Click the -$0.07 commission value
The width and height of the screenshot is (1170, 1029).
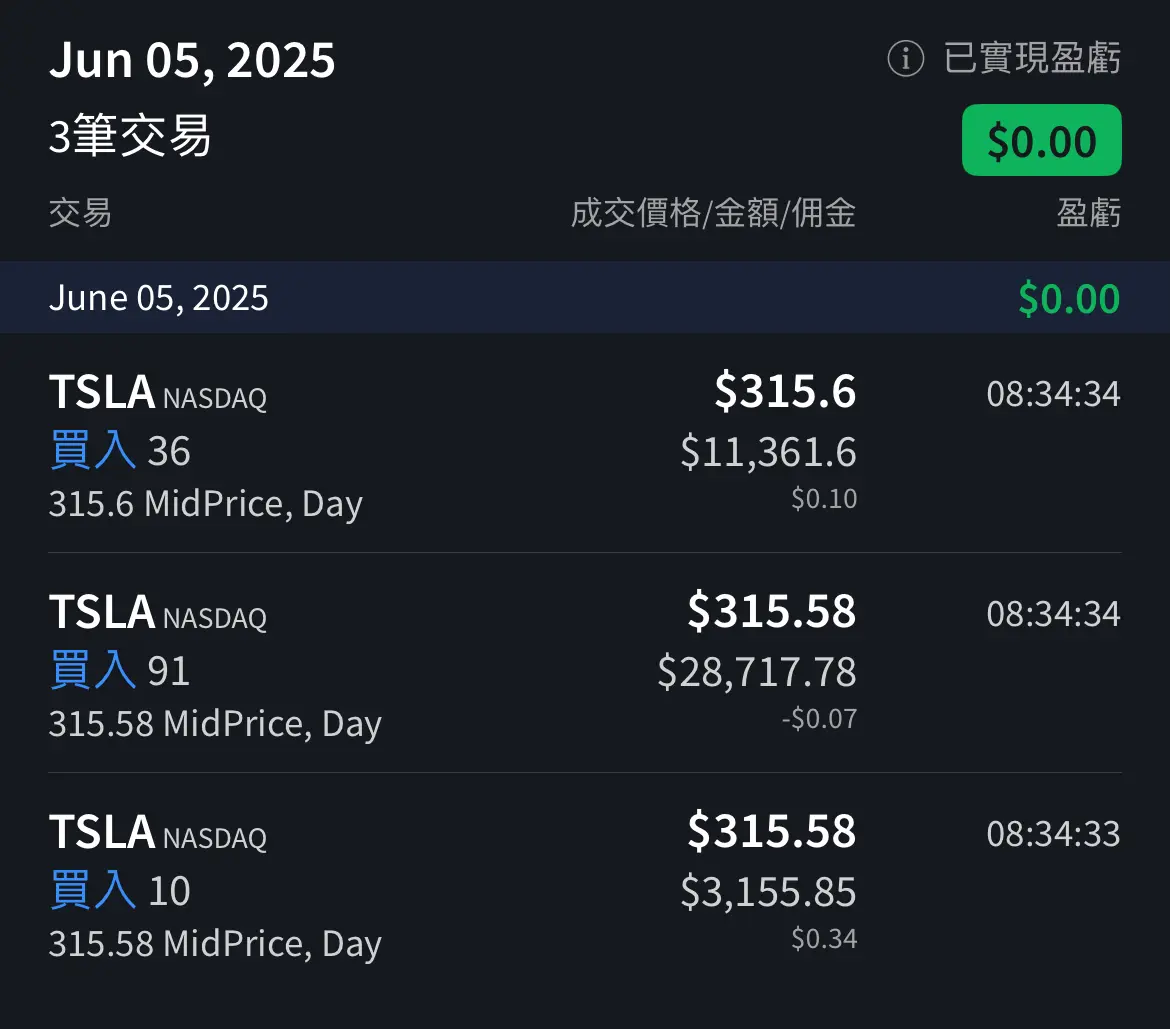point(819,719)
